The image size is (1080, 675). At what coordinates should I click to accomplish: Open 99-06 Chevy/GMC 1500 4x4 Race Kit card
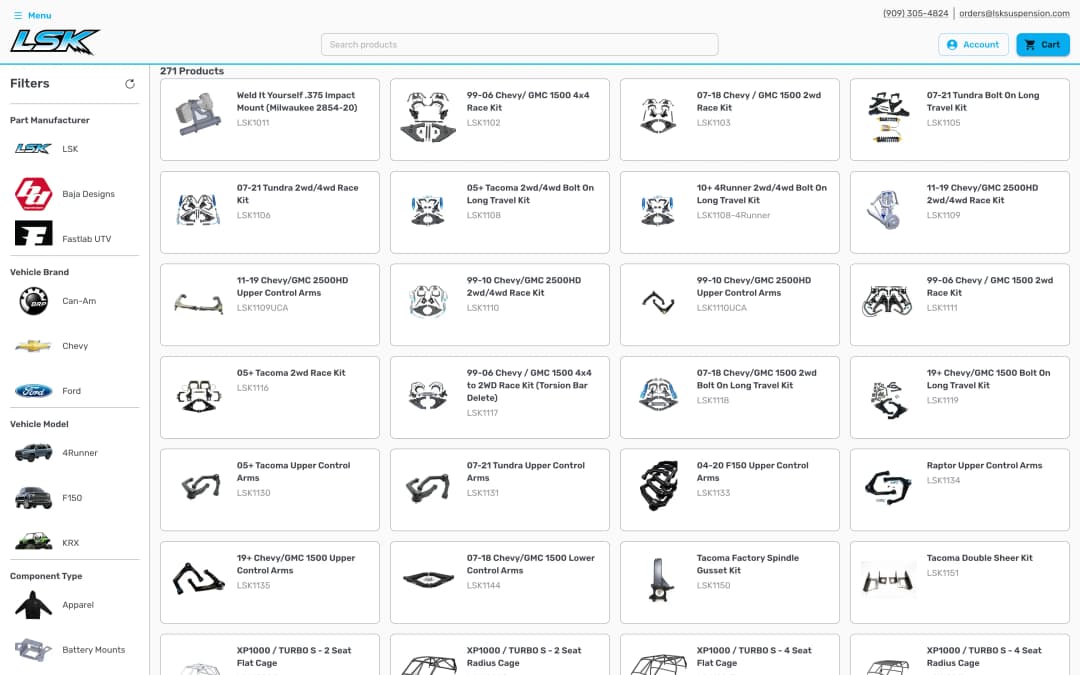(499, 119)
